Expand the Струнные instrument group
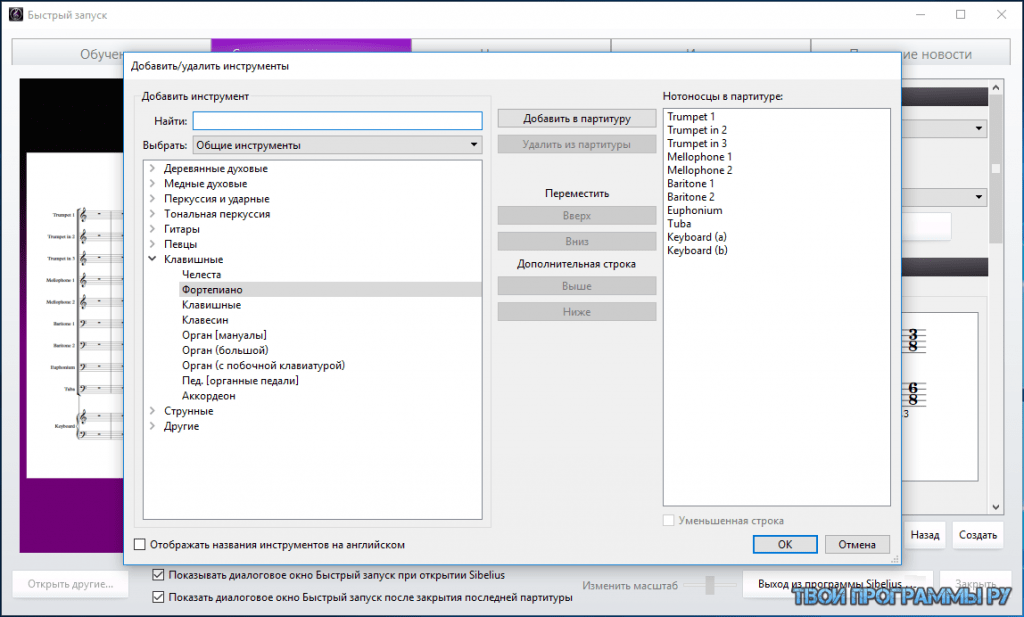This screenshot has height=617, width=1024. [x=152, y=411]
